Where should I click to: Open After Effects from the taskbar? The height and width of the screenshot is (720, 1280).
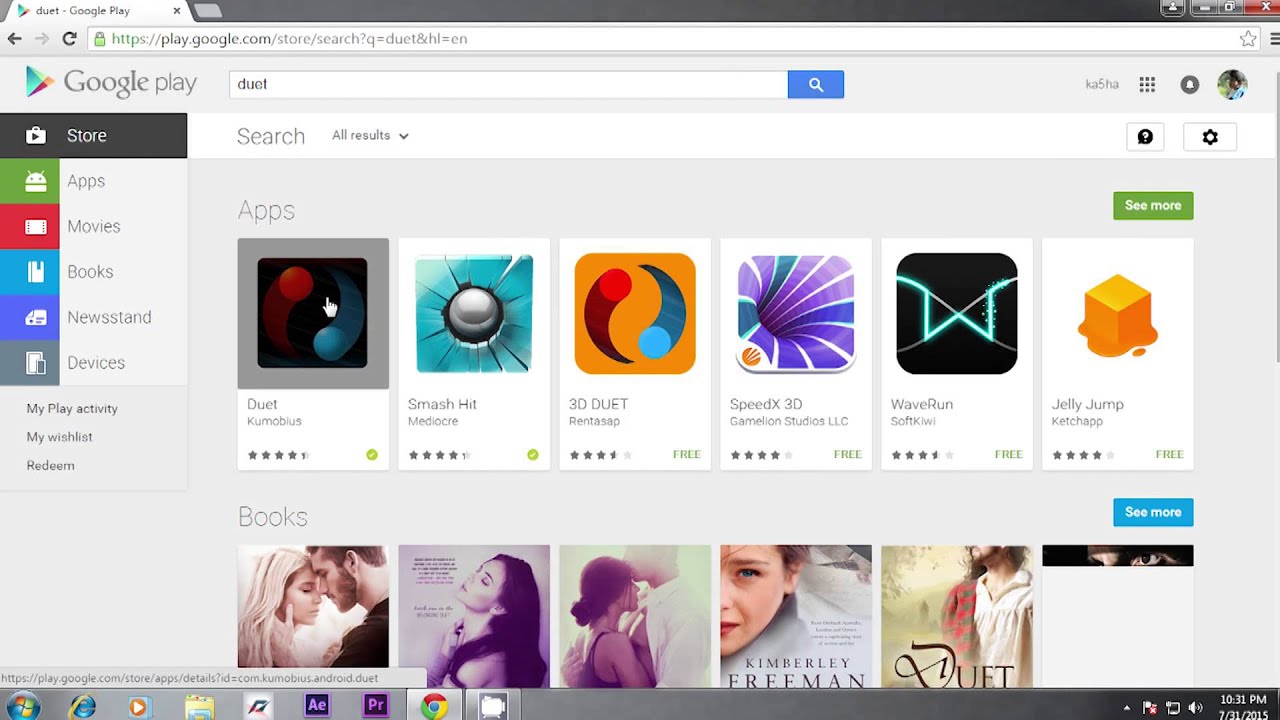[316, 705]
